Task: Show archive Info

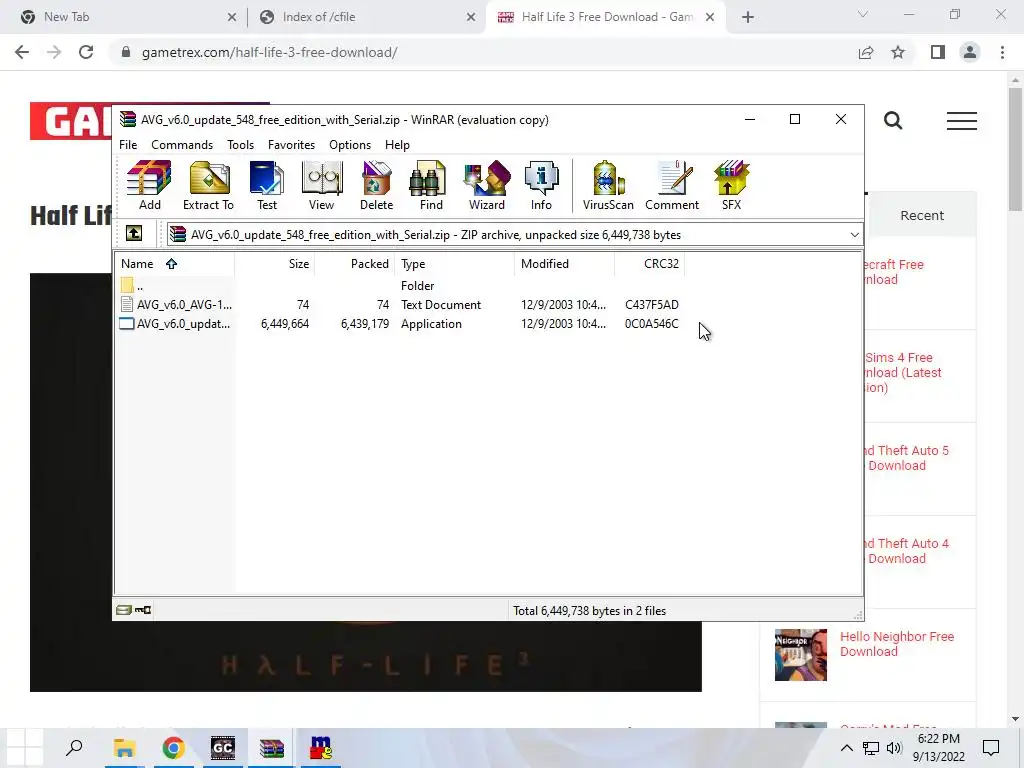Action: 541,185
